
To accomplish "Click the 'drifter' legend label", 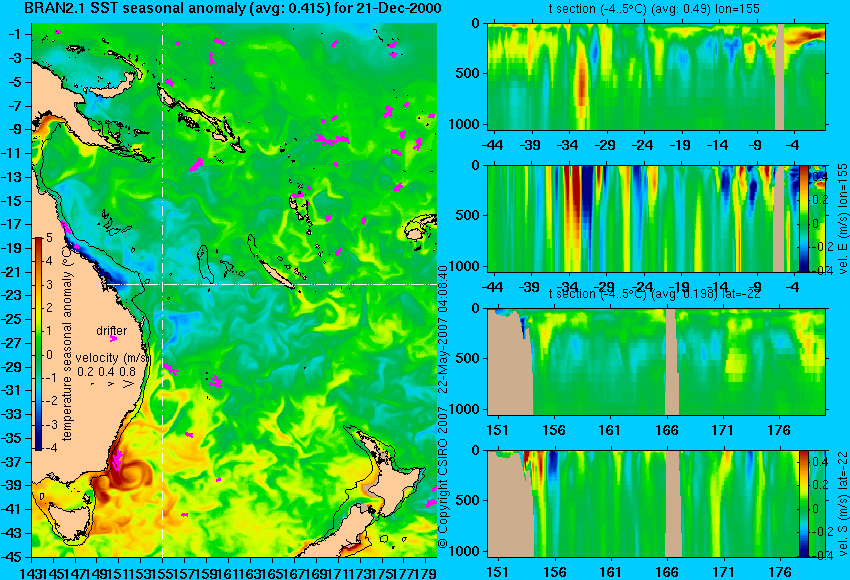I will click(x=112, y=331).
